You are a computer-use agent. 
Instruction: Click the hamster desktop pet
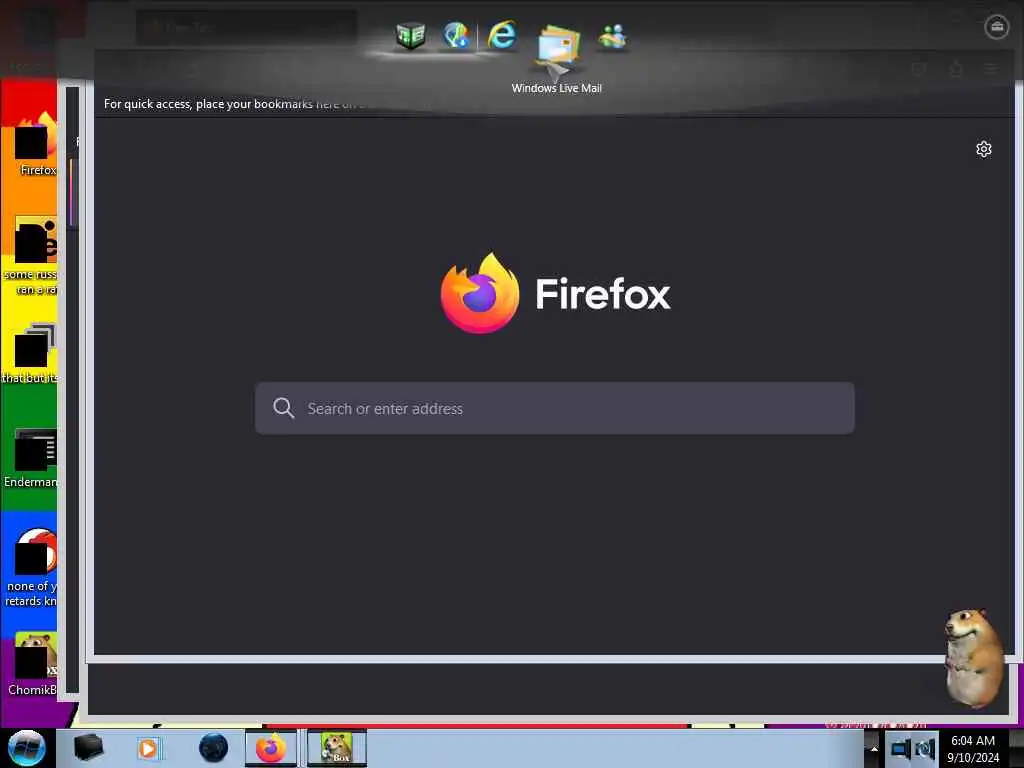[x=974, y=658]
